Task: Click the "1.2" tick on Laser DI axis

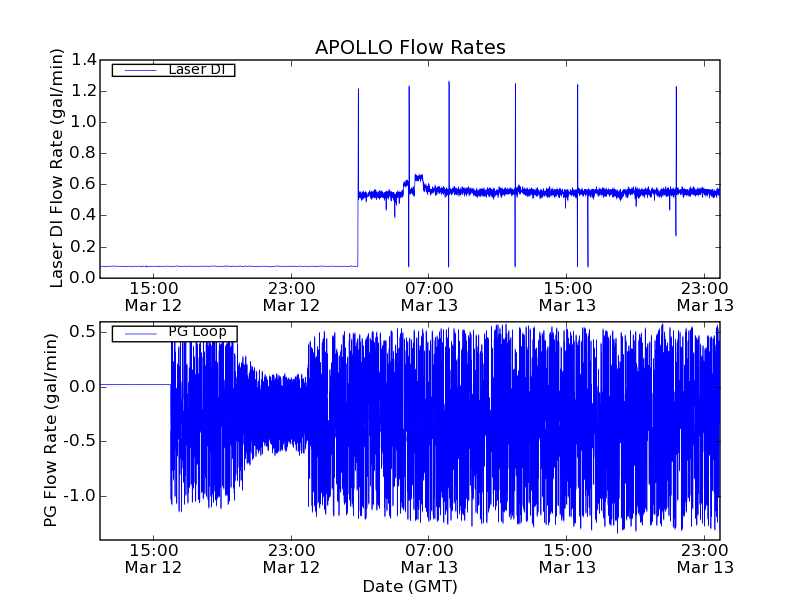Action: coord(82,91)
